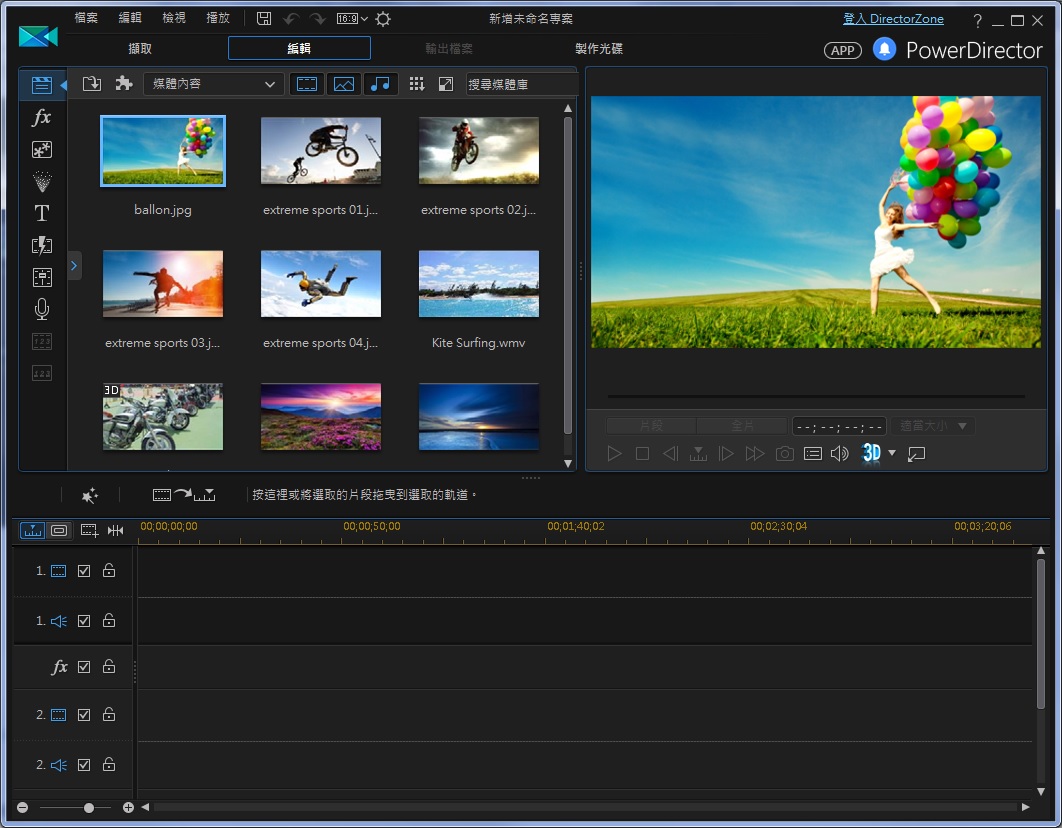Screen dimensions: 1062x828
Task: Click the Audio Mixing room icon
Action: [42, 277]
